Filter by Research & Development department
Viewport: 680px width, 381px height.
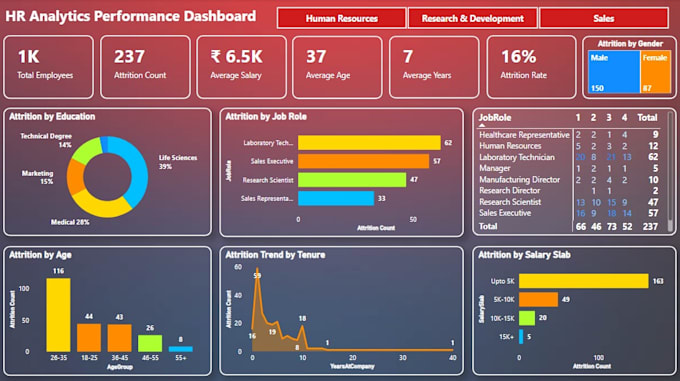[x=473, y=18]
